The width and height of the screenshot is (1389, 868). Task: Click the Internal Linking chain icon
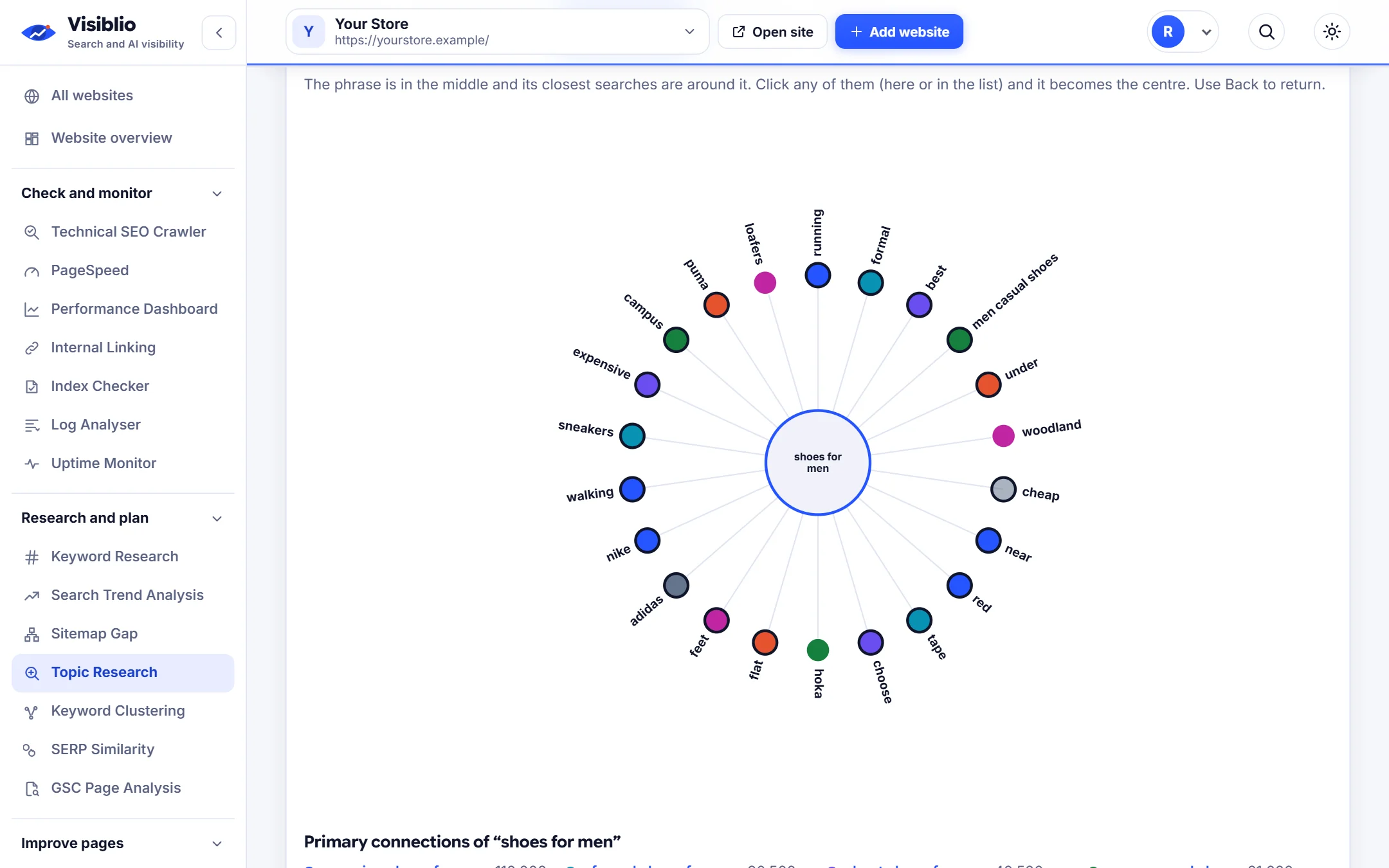pyautogui.click(x=32, y=348)
